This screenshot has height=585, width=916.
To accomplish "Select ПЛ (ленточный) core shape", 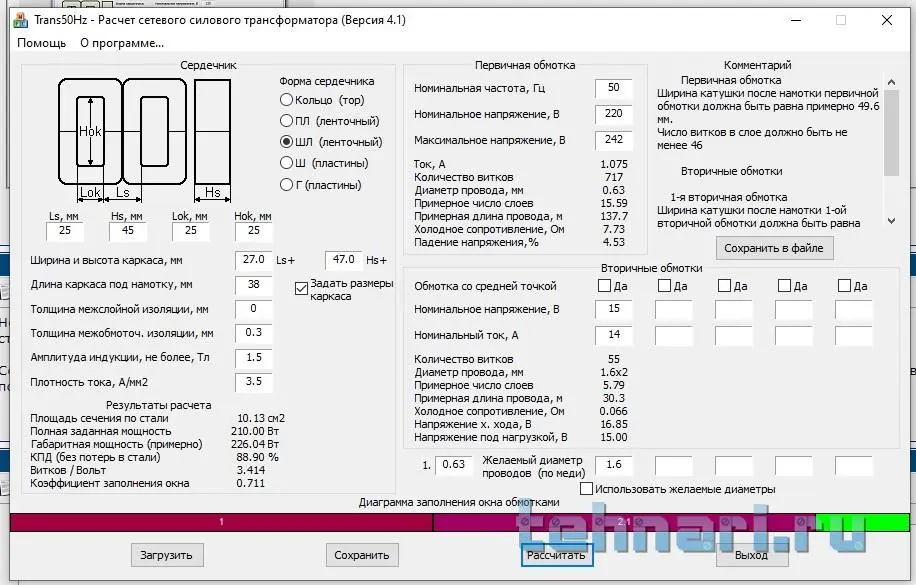I will pyautogui.click(x=329, y=121).
